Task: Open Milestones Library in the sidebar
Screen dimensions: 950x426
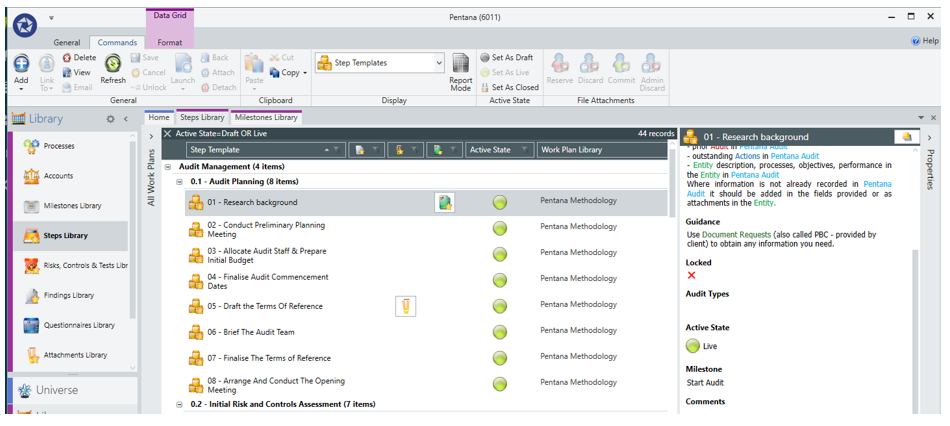Action: click(x=70, y=206)
